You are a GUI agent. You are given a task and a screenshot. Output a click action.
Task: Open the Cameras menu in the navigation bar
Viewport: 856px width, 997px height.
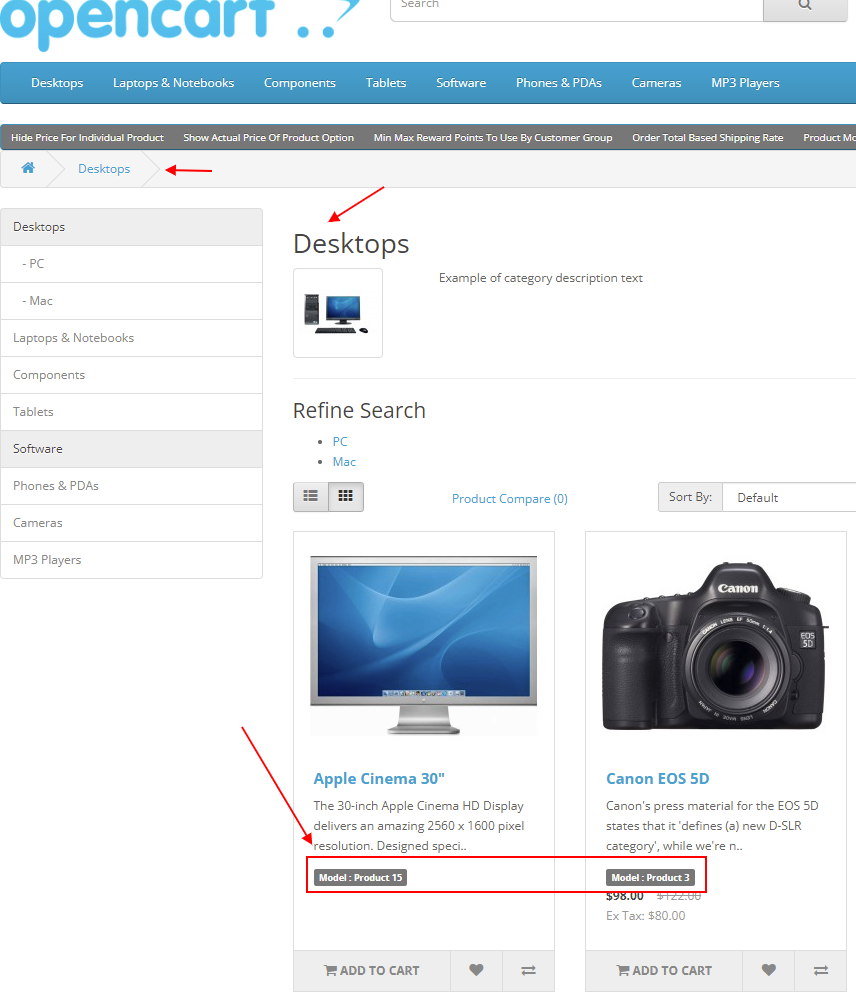click(656, 83)
